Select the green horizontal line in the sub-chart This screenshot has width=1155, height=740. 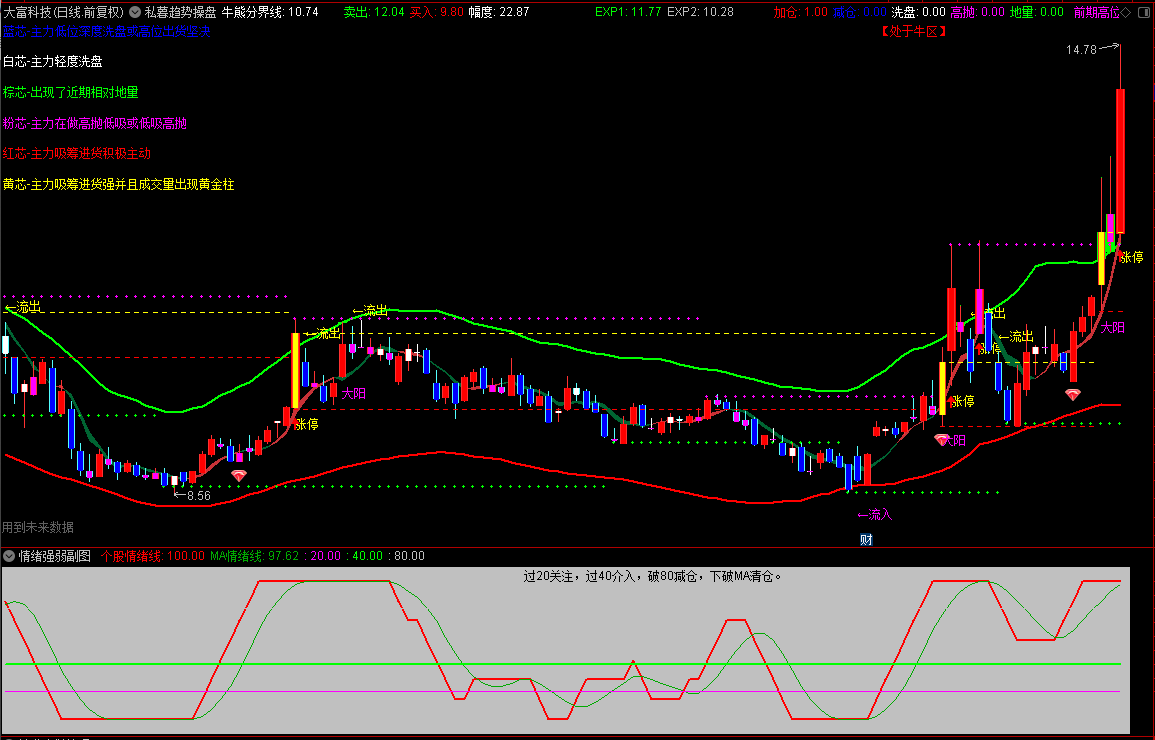[563, 664]
